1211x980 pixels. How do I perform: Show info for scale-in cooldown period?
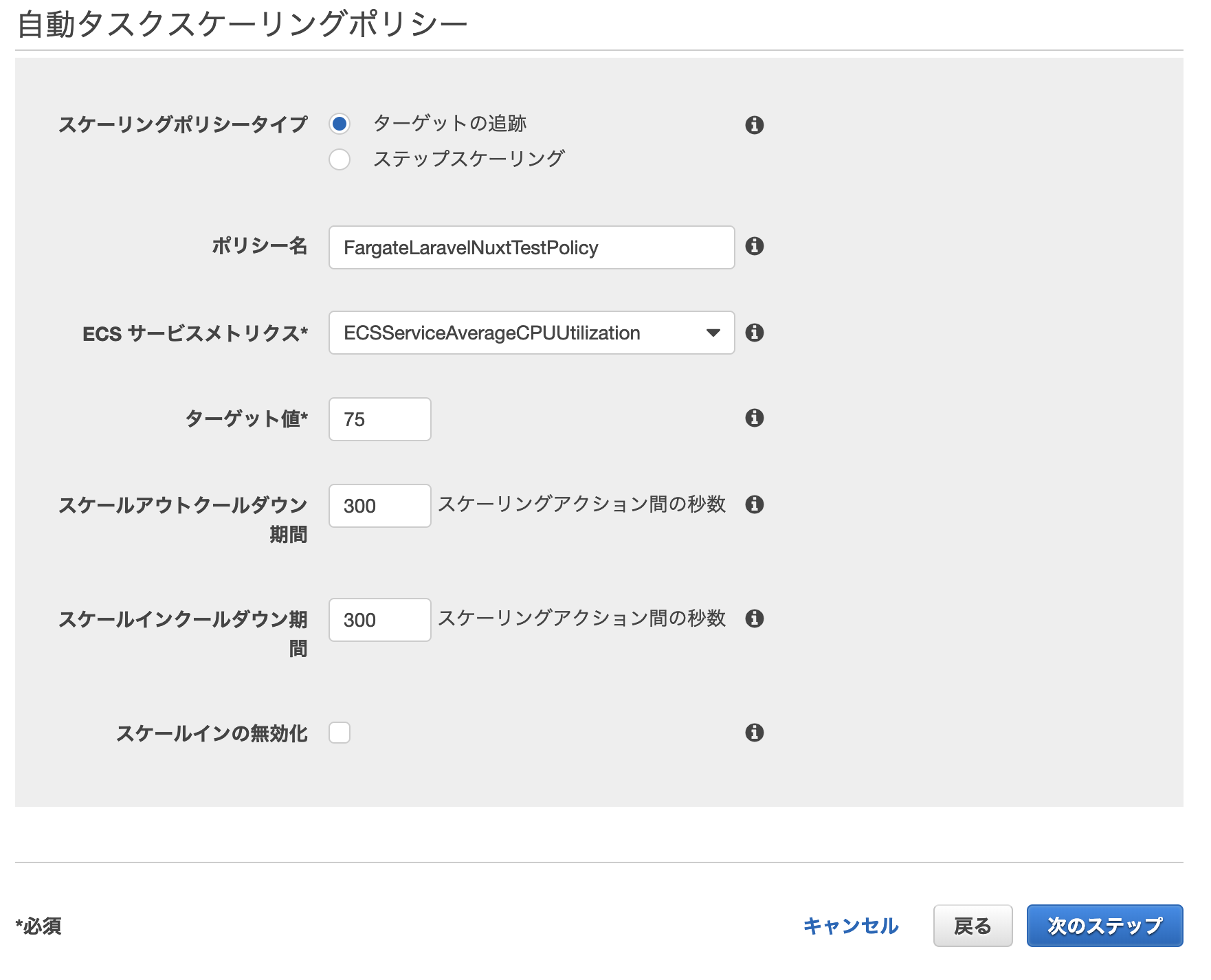(x=754, y=619)
